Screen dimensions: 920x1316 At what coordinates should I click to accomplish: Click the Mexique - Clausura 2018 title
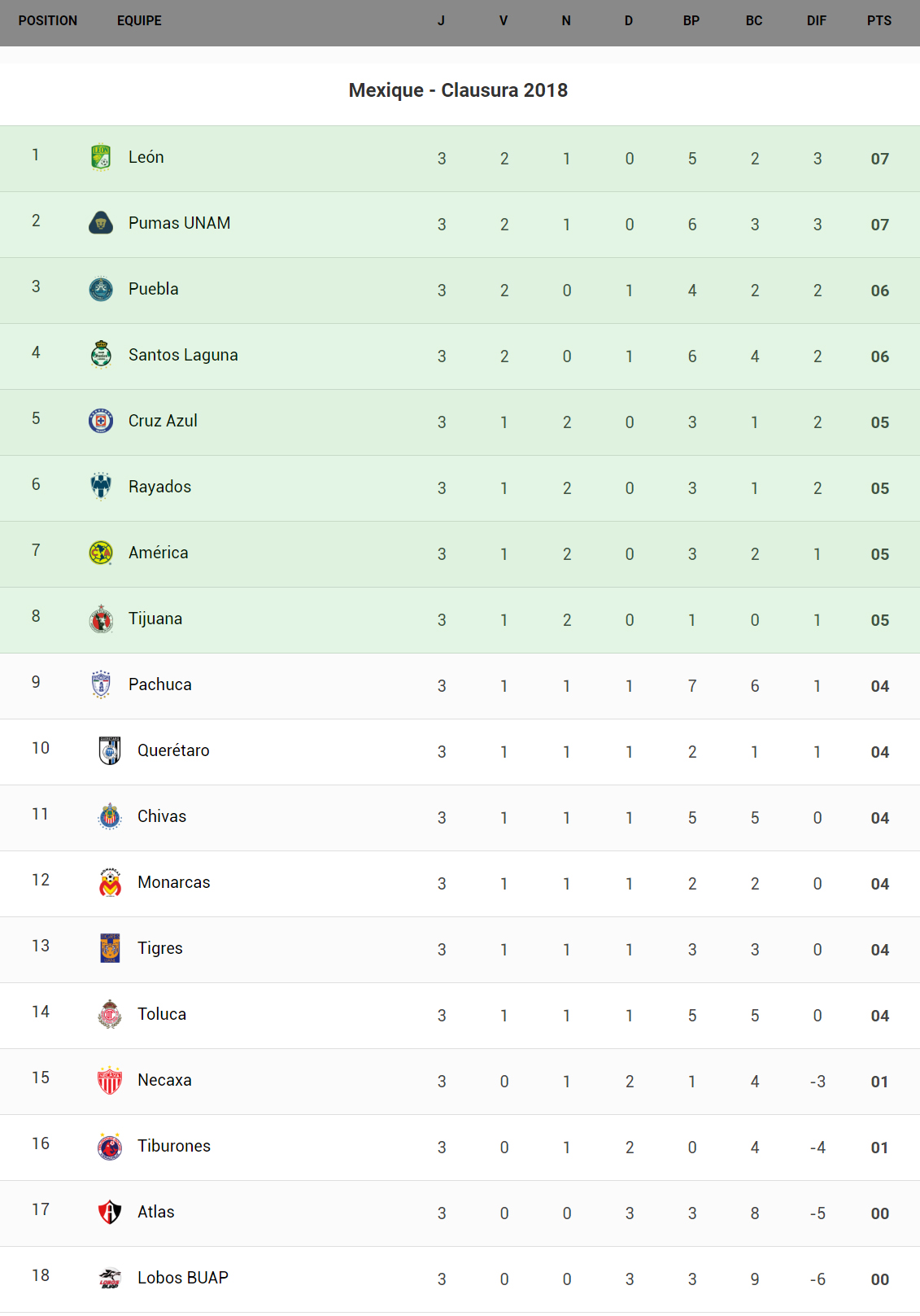[458, 90]
